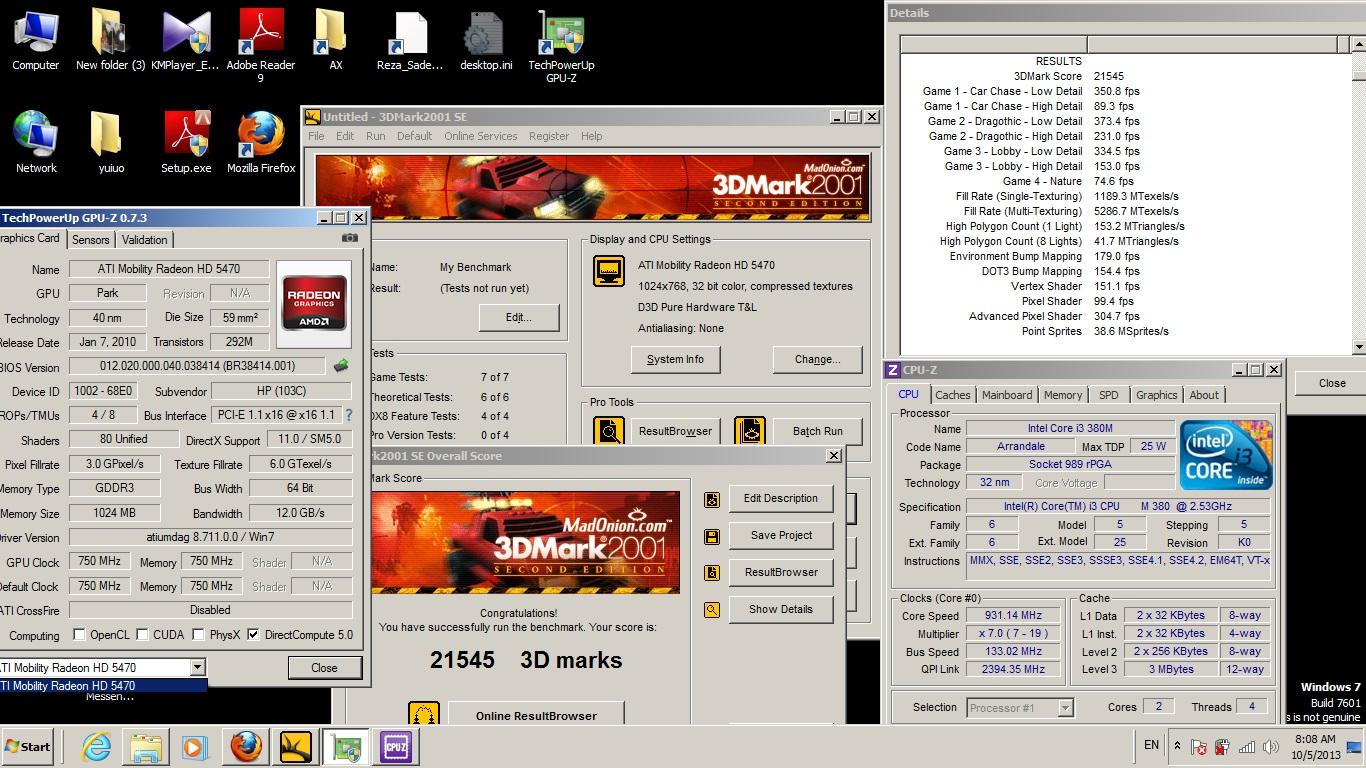
Task: Open the CPU-Z processor Selection dropdown
Action: (x=1065, y=708)
